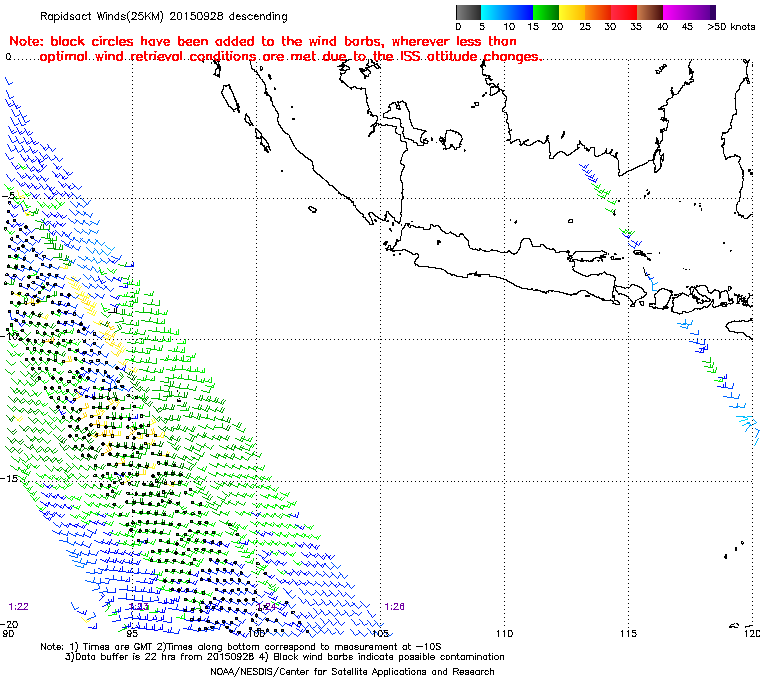Click the longitude label '95'
The image size is (760, 688).
132,633
